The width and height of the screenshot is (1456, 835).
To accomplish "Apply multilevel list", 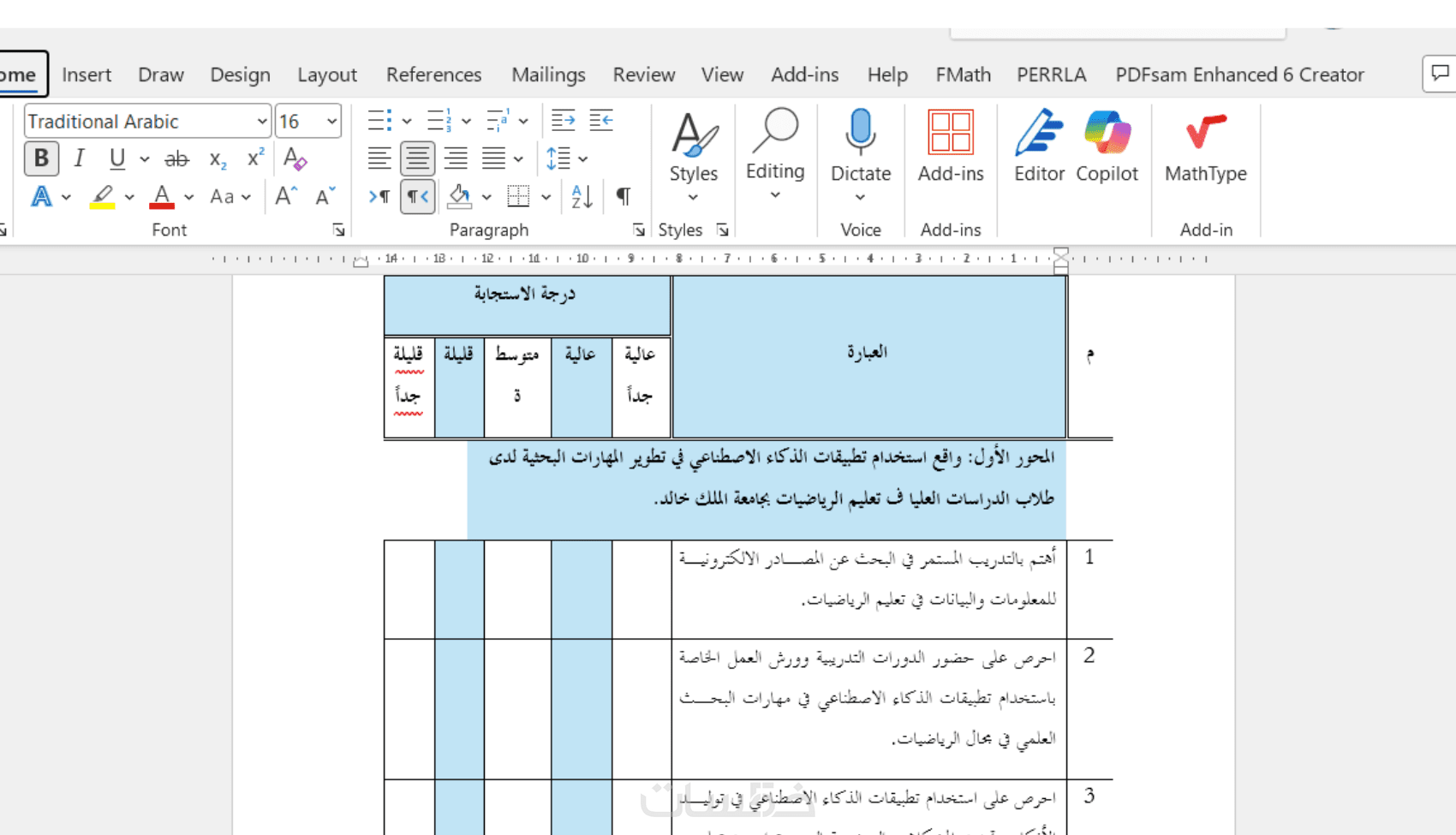I will click(498, 121).
